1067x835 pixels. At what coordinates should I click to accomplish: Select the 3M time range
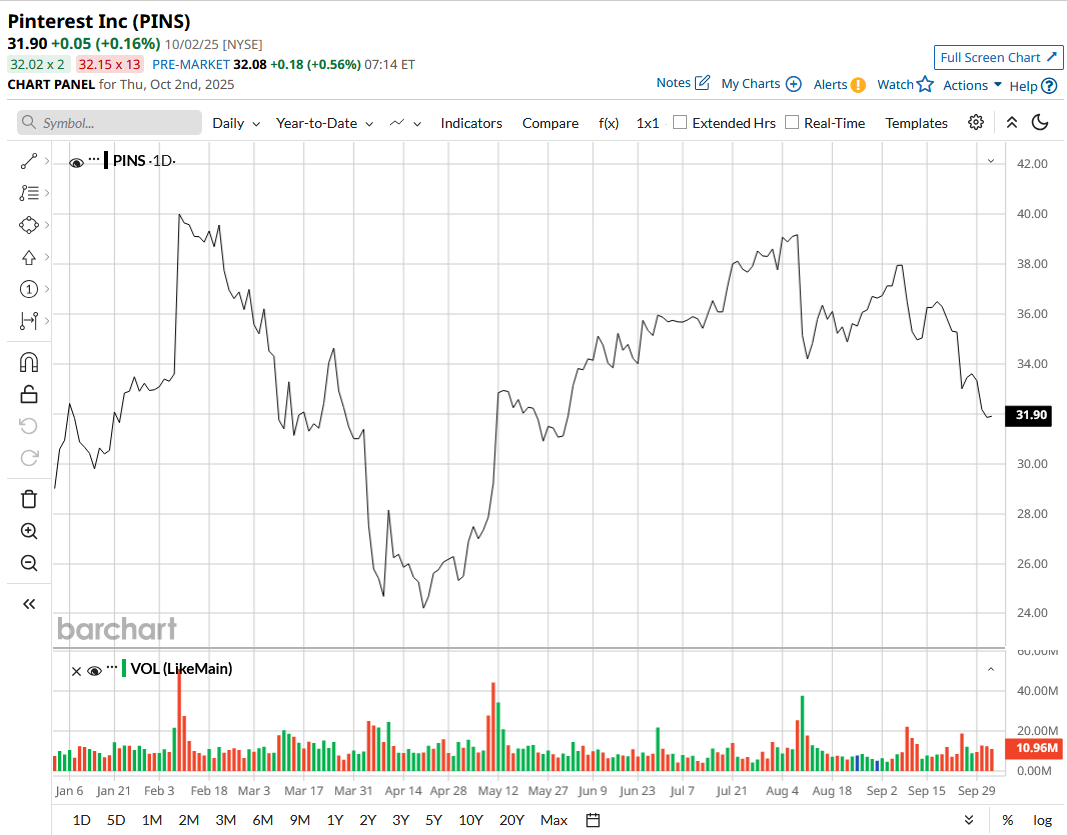tap(226, 820)
